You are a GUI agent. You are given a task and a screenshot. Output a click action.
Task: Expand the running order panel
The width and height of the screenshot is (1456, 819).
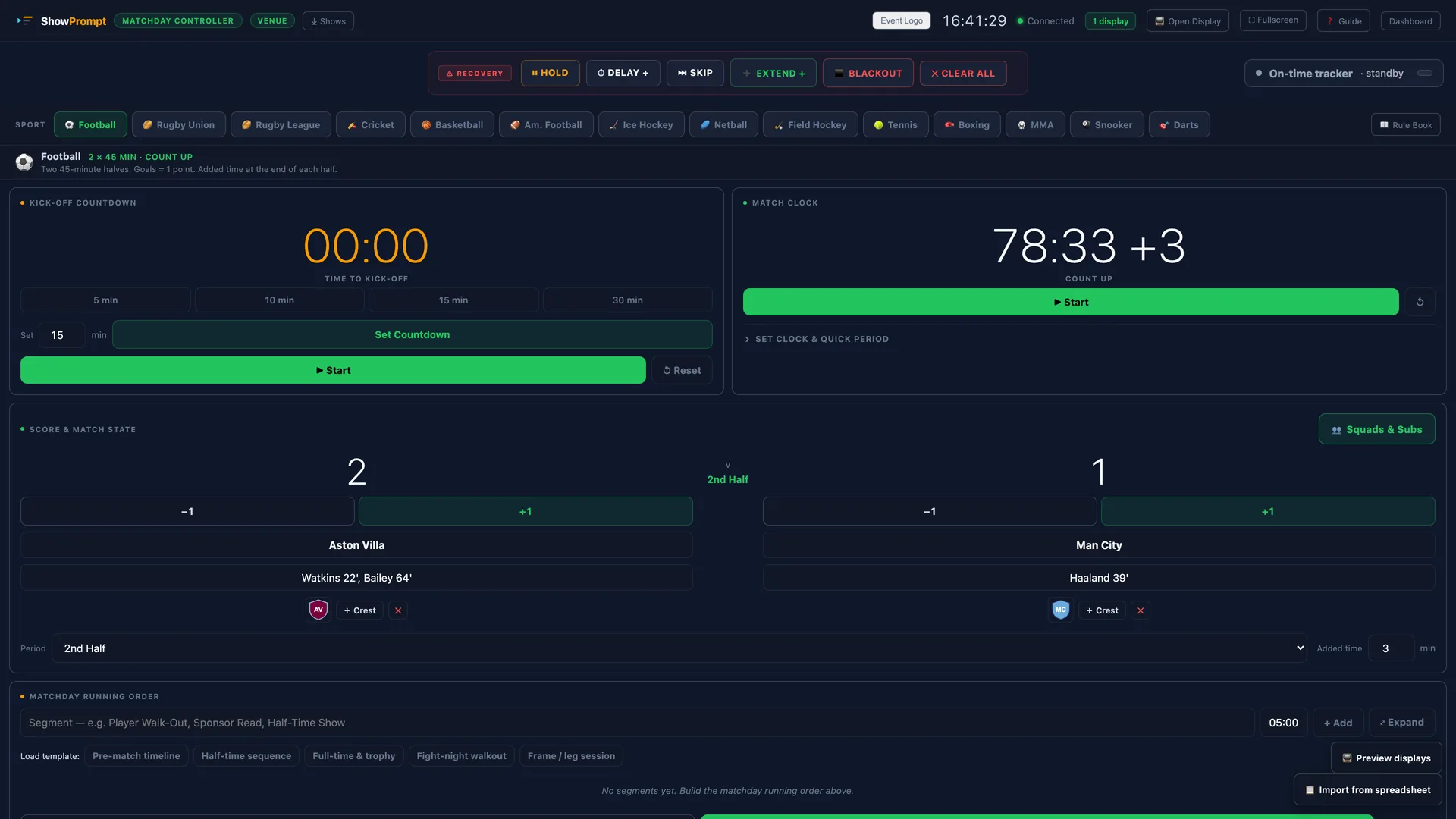click(1401, 723)
